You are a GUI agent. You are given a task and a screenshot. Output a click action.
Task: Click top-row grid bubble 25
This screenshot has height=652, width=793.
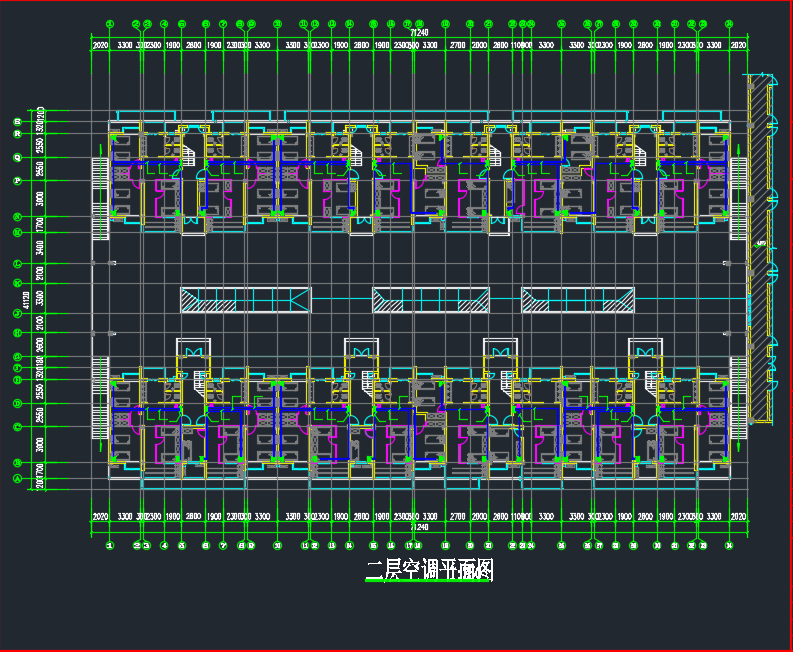point(561,24)
